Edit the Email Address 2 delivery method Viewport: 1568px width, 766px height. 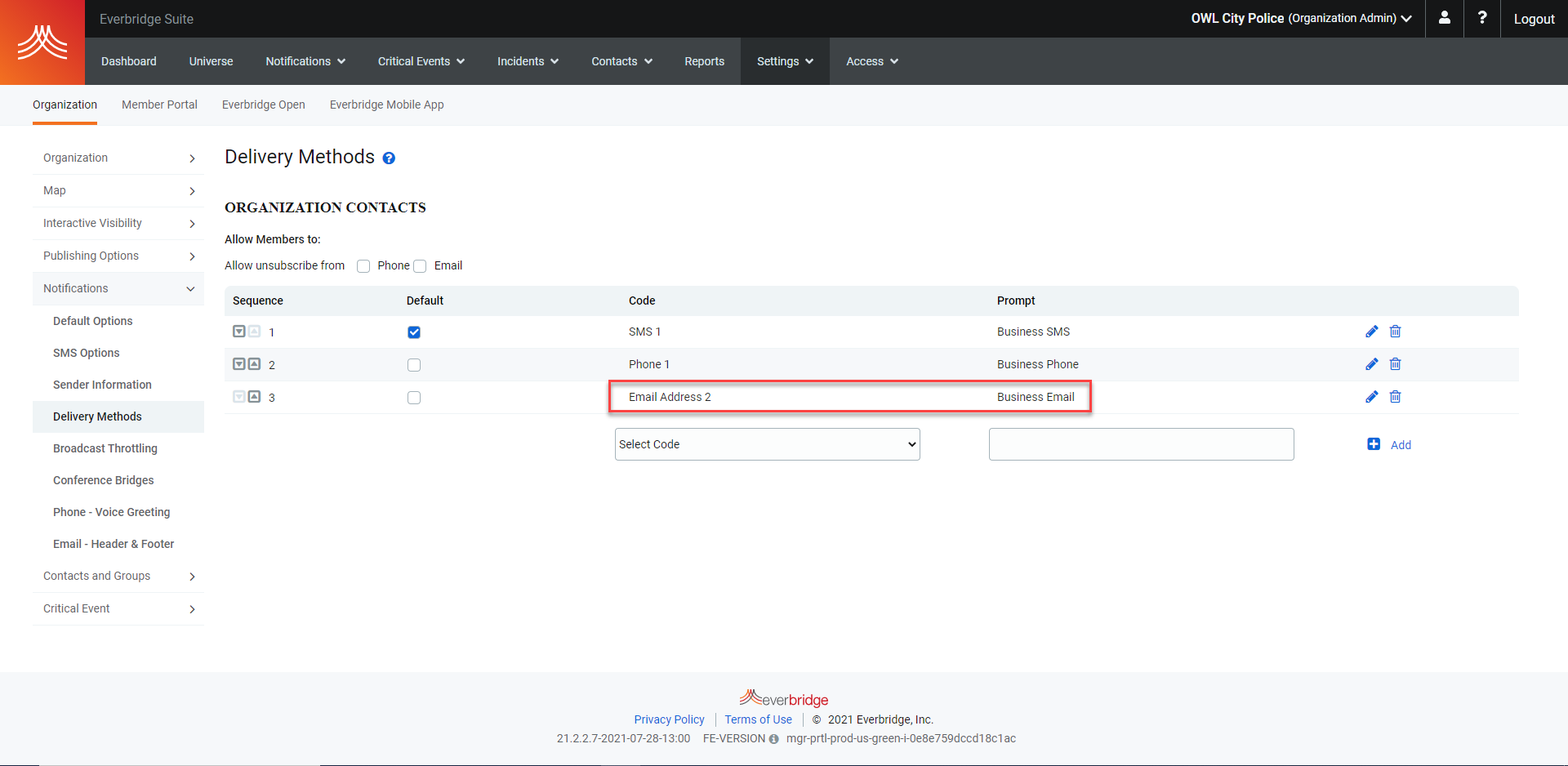tap(1371, 397)
